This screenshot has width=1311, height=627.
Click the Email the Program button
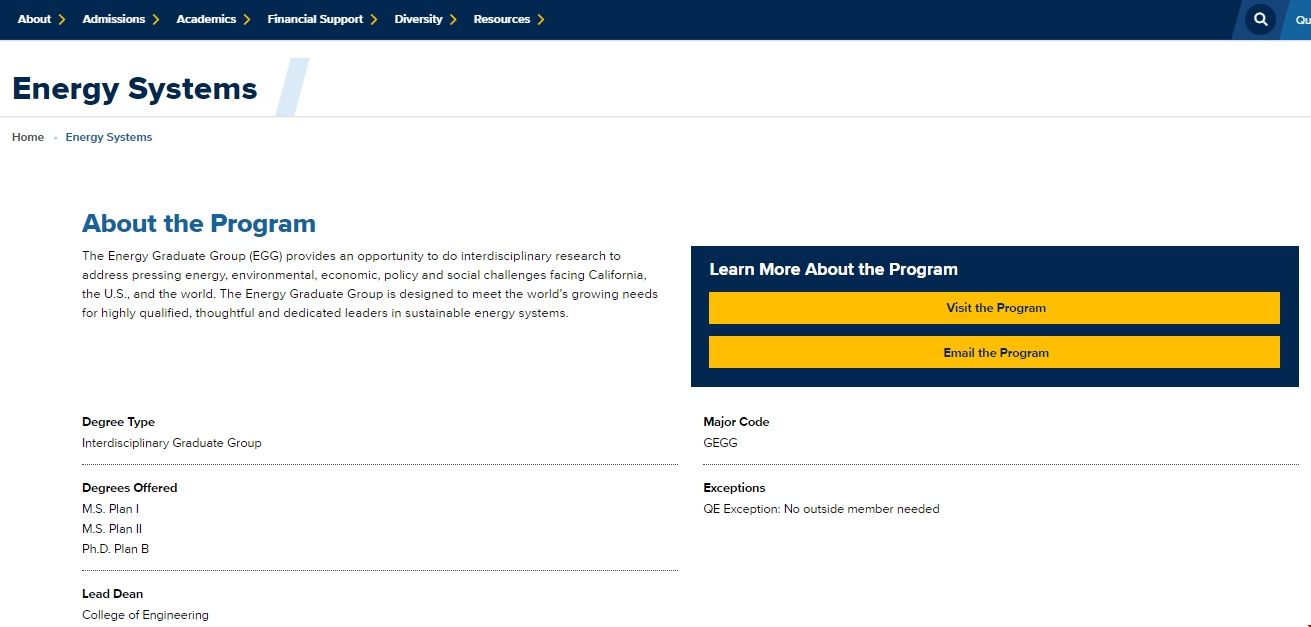coord(994,353)
